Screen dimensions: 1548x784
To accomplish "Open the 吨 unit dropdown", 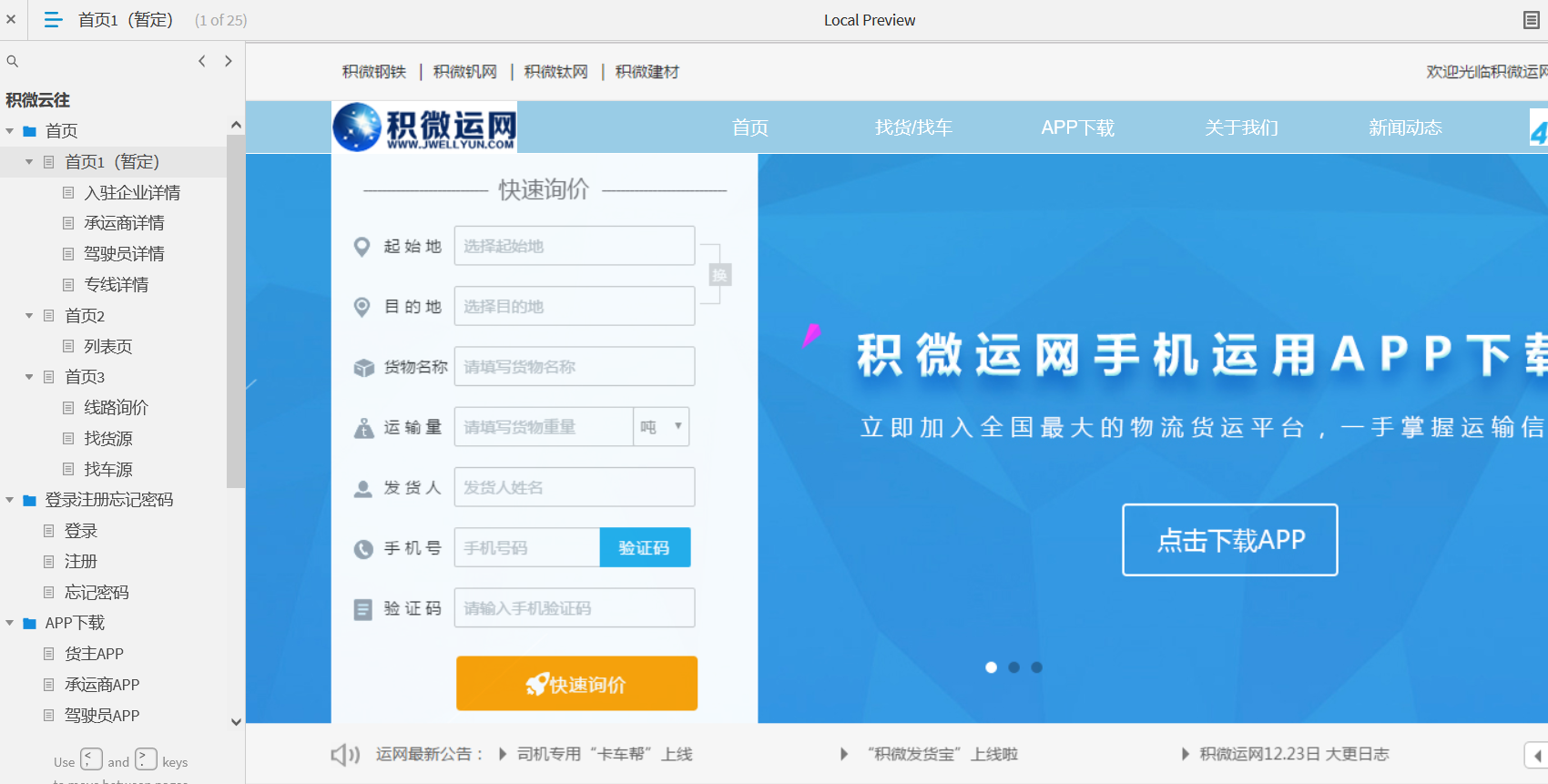I will pos(661,426).
